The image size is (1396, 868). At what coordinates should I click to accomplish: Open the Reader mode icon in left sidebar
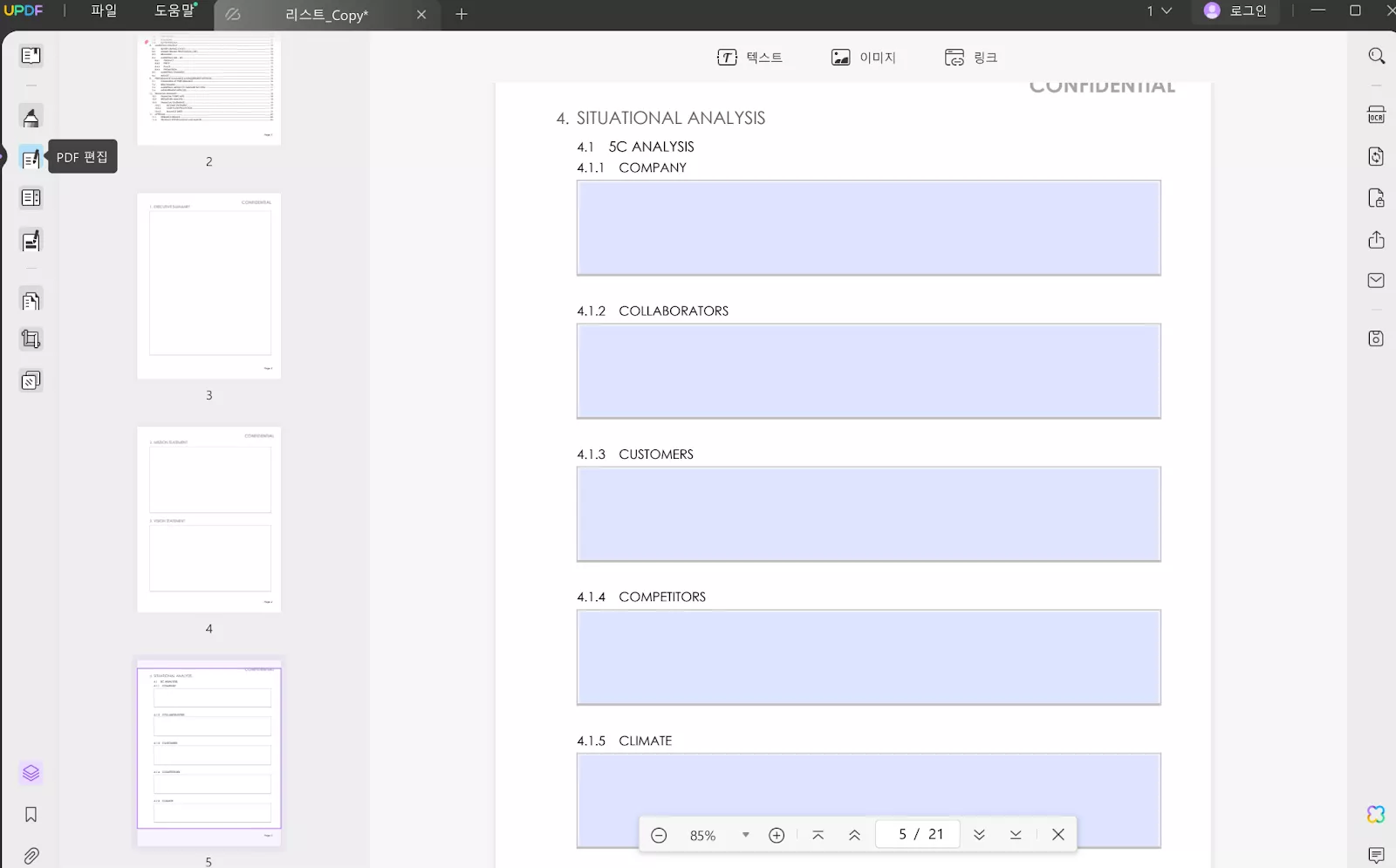click(31, 56)
